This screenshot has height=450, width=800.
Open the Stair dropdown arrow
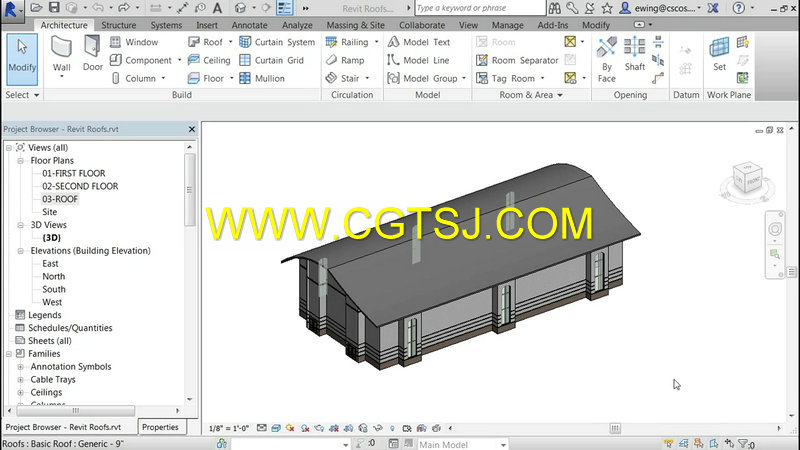pos(367,78)
